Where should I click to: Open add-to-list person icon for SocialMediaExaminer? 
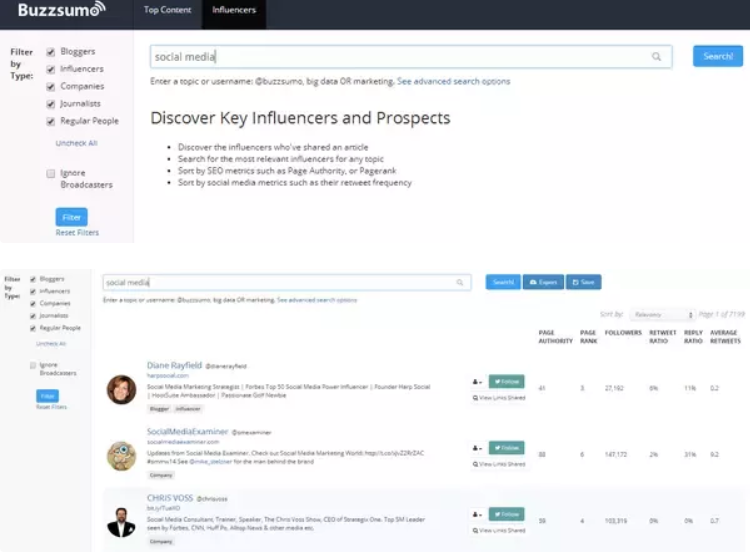pos(477,448)
